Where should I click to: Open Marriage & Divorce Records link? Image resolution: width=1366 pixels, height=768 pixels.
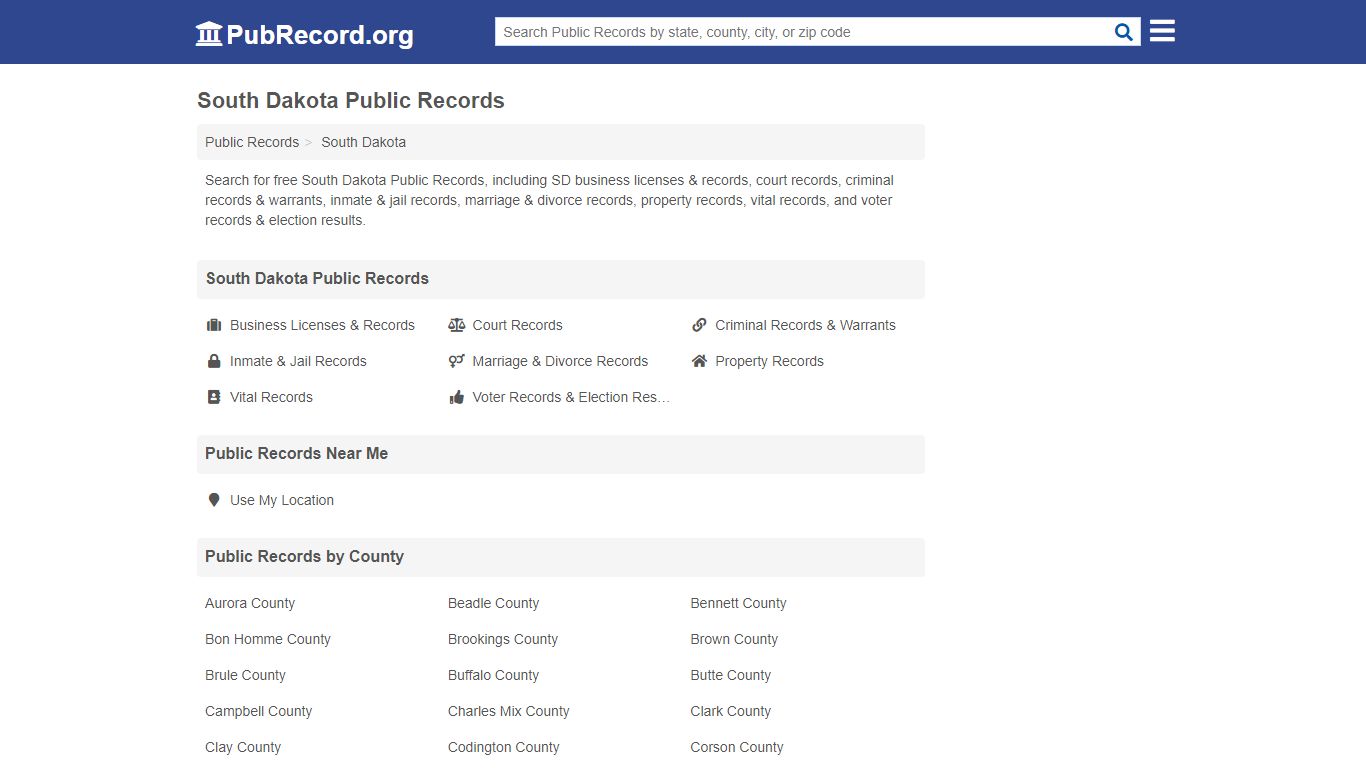click(x=560, y=361)
